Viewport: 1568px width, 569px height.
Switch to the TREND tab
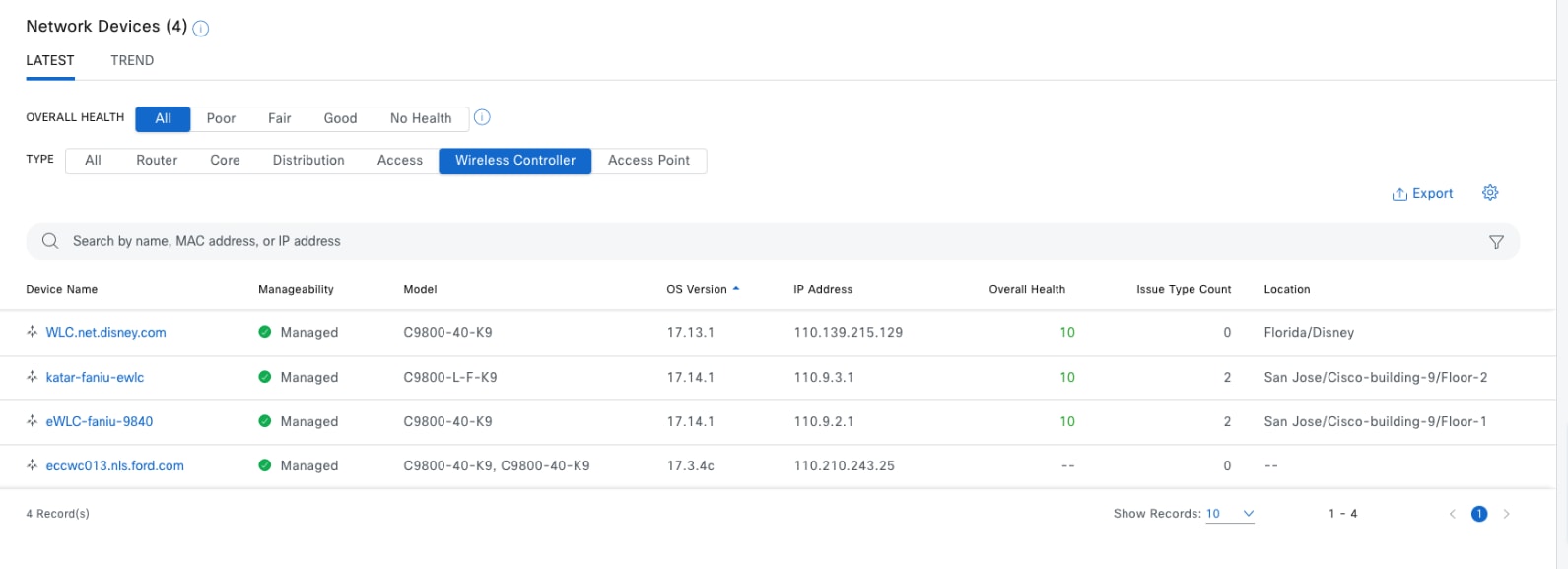[x=132, y=60]
